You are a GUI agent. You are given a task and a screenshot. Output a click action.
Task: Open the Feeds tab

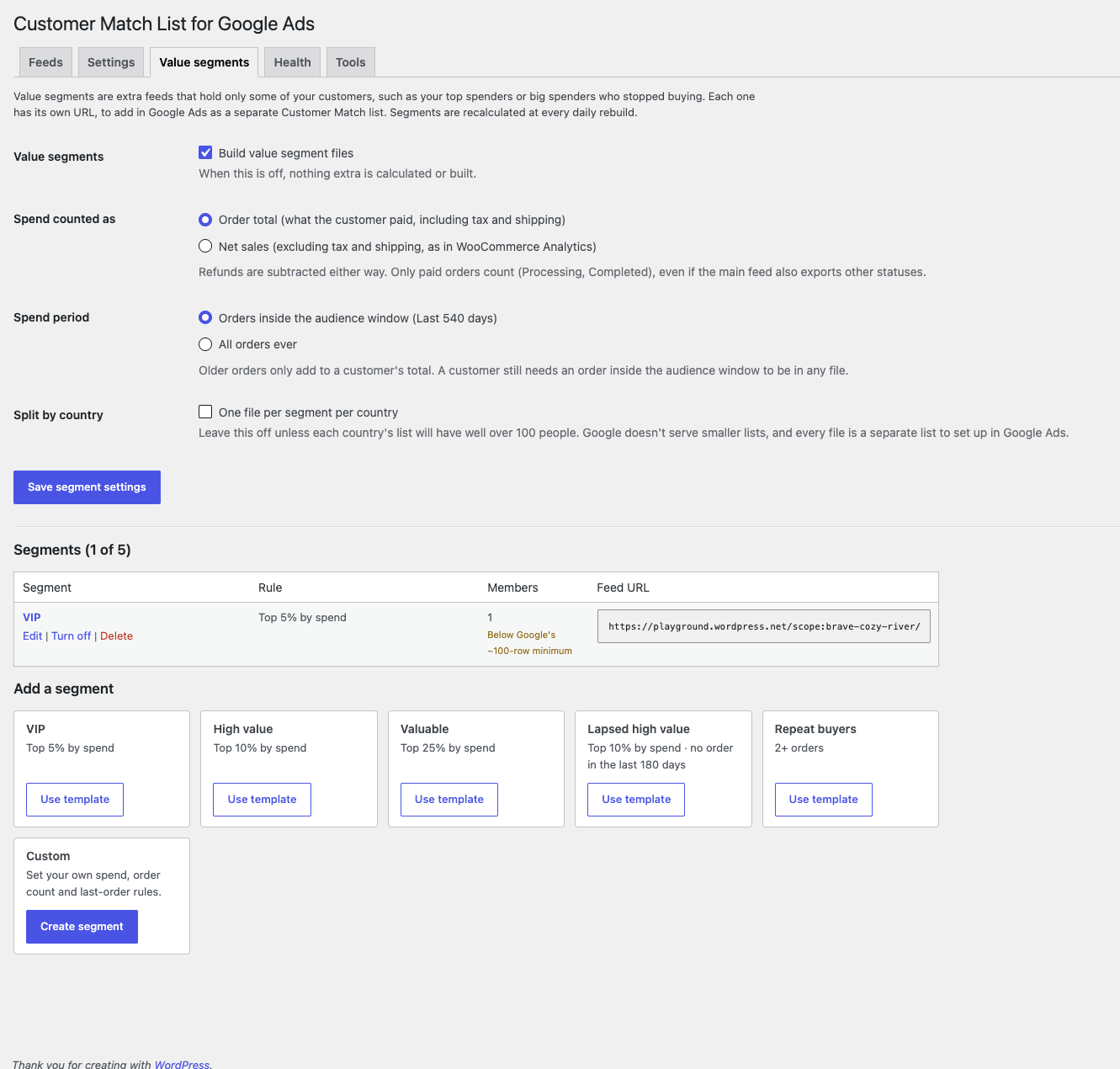click(x=45, y=62)
